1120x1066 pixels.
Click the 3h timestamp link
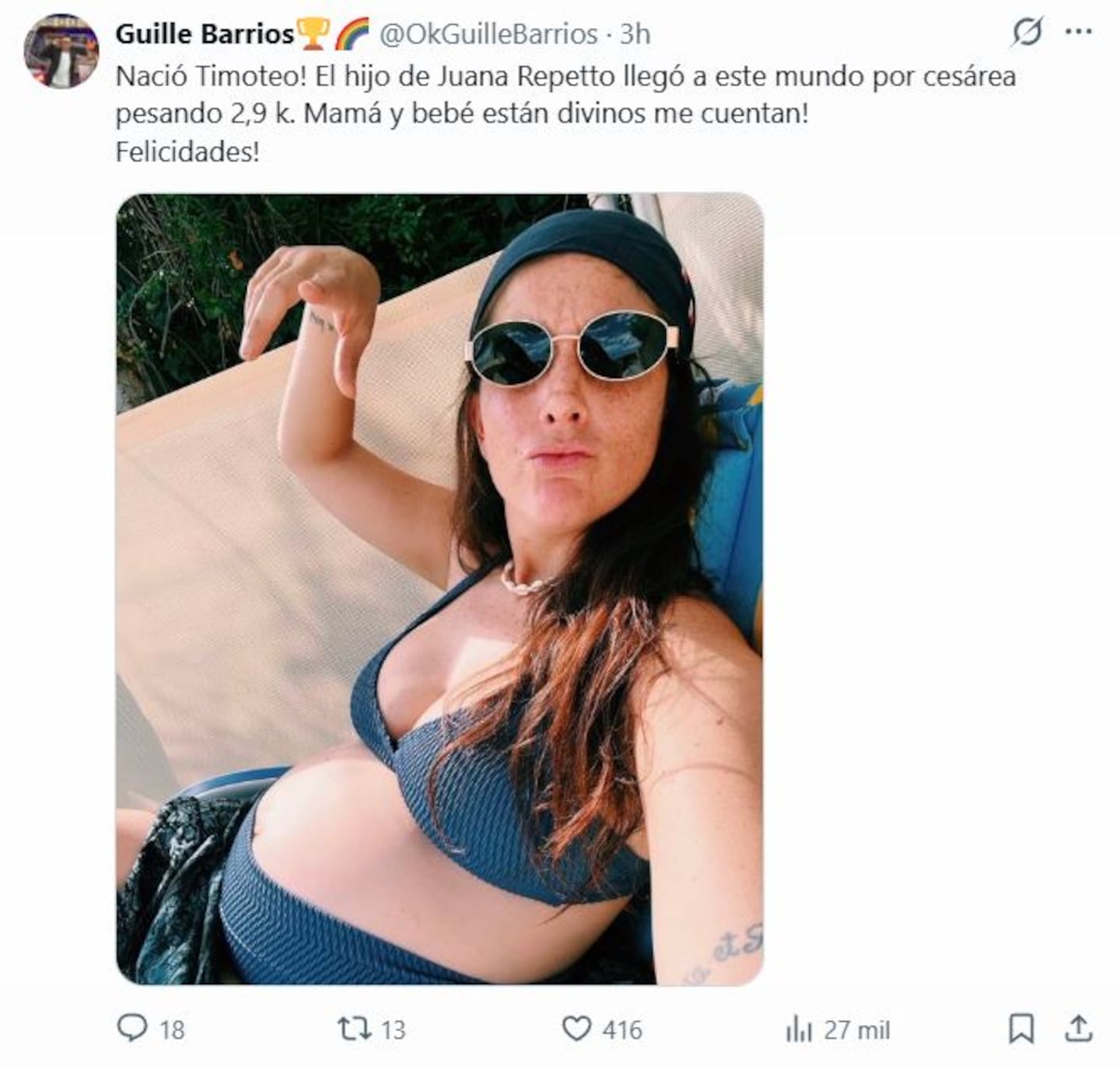coord(635,33)
